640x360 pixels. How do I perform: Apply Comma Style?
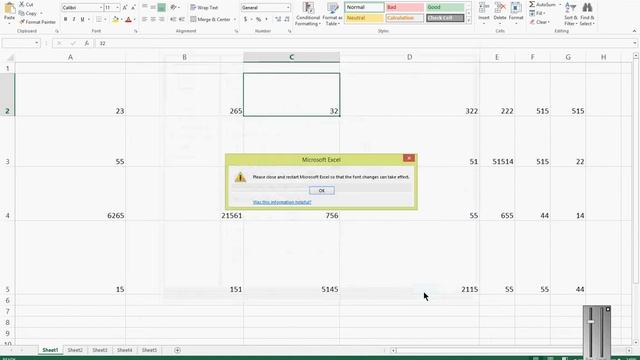267,19
